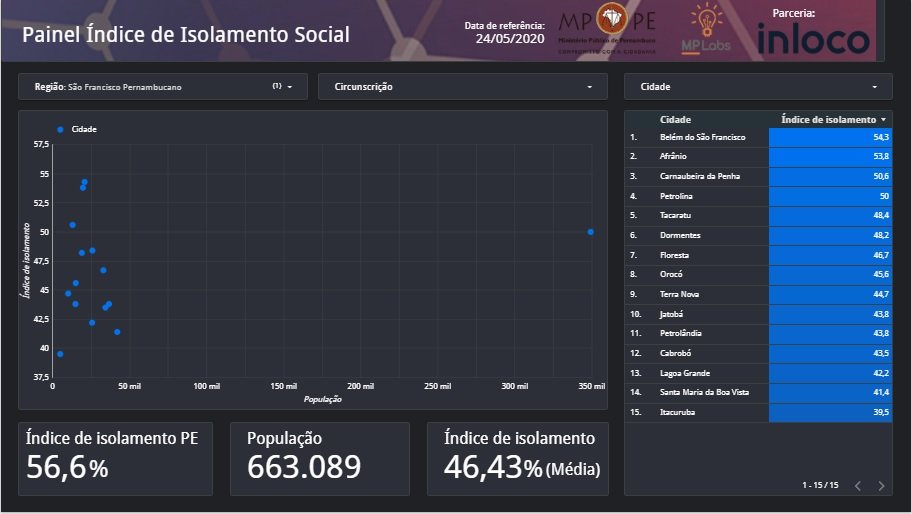The height and width of the screenshot is (514, 912).
Task: Click the inloco partner logo
Action: [813, 37]
